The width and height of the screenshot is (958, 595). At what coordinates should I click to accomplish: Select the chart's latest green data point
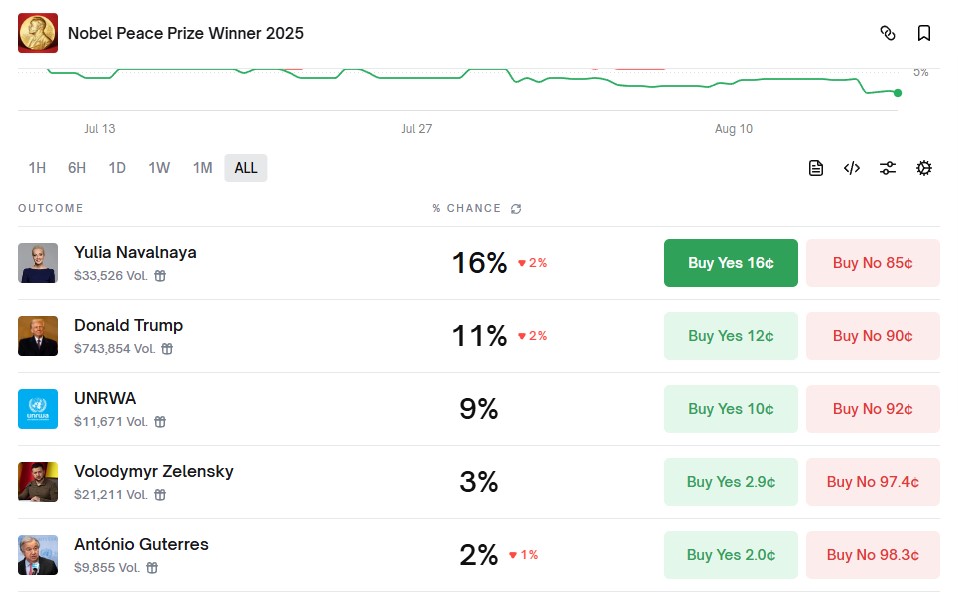coord(898,93)
